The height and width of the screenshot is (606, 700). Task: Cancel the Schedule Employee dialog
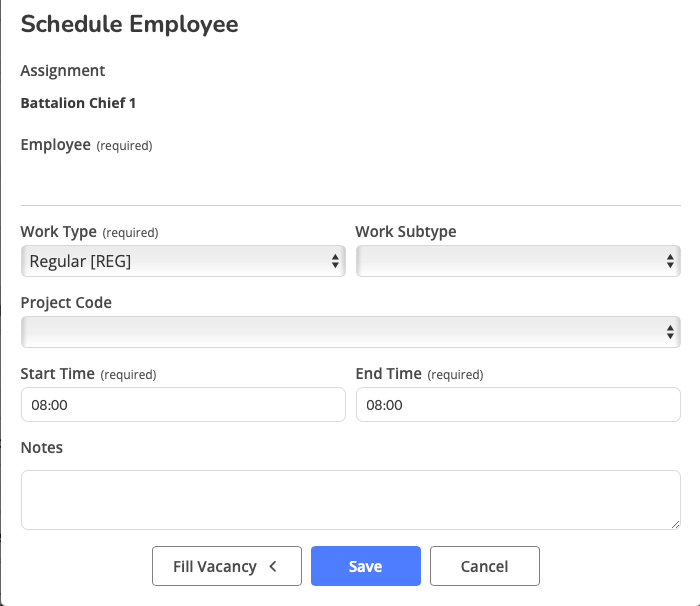pos(484,566)
